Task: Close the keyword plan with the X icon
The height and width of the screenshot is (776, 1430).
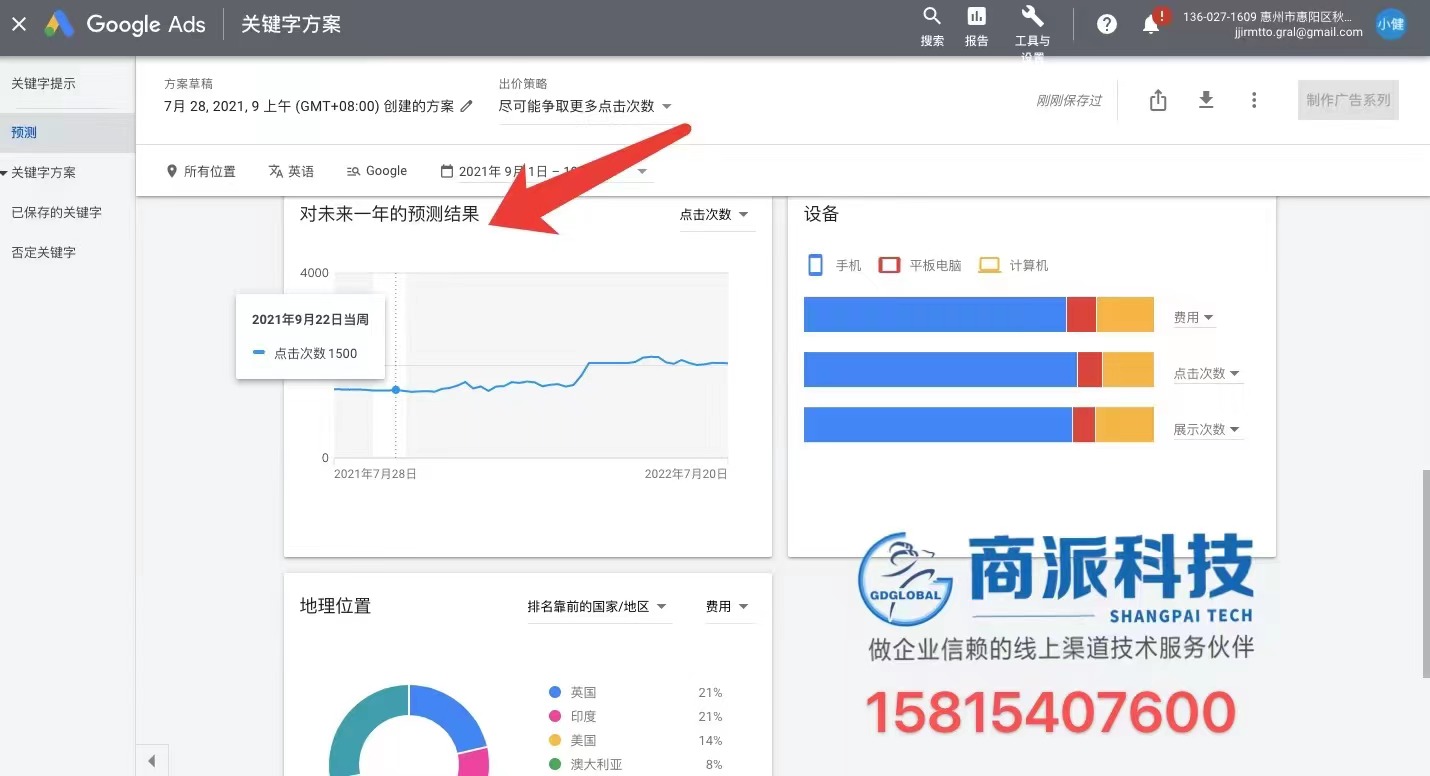Action: [19, 24]
